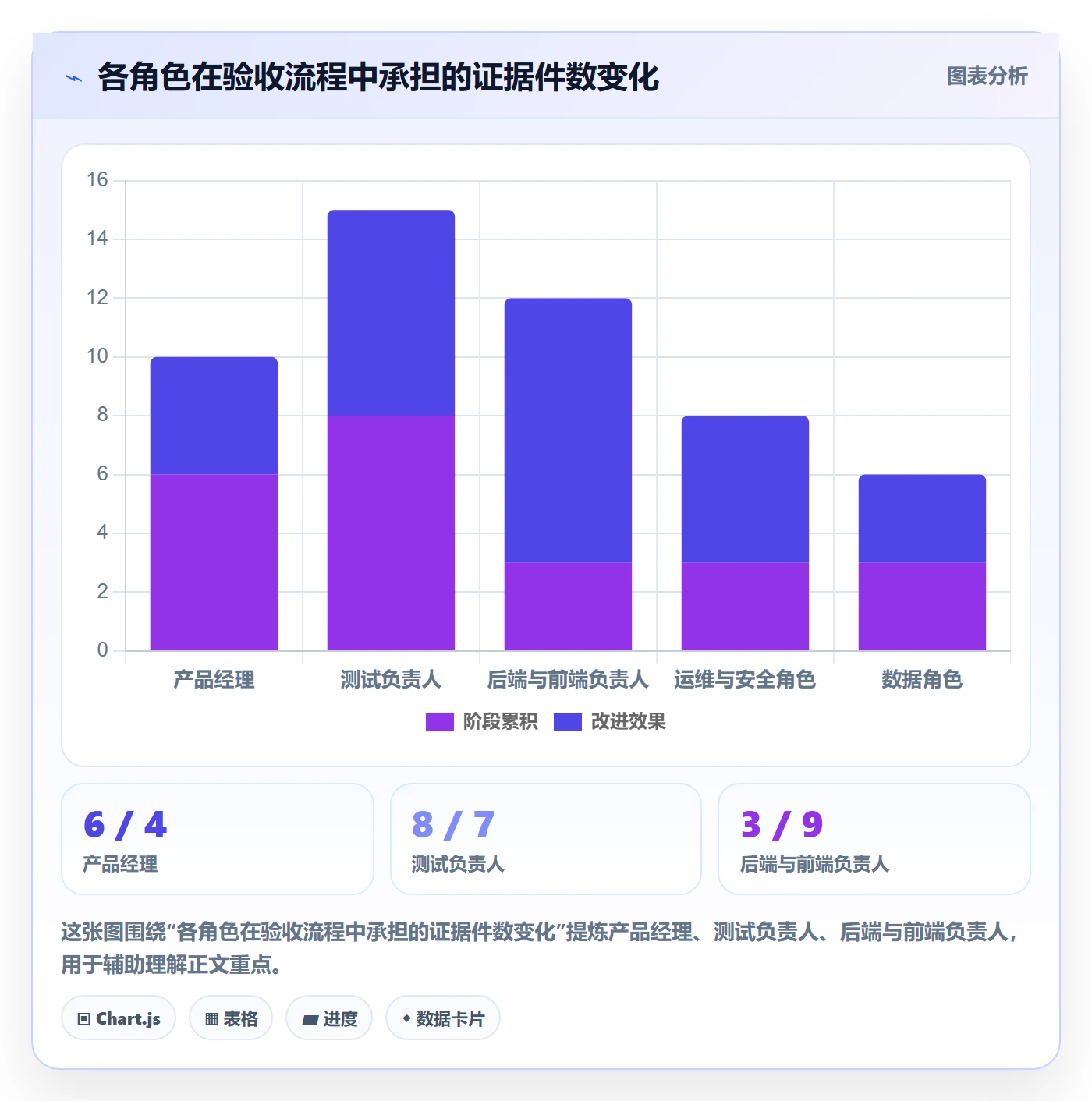Click the description paragraph starting 这张图围绕
The height and width of the screenshot is (1101, 1092).
click(x=541, y=948)
